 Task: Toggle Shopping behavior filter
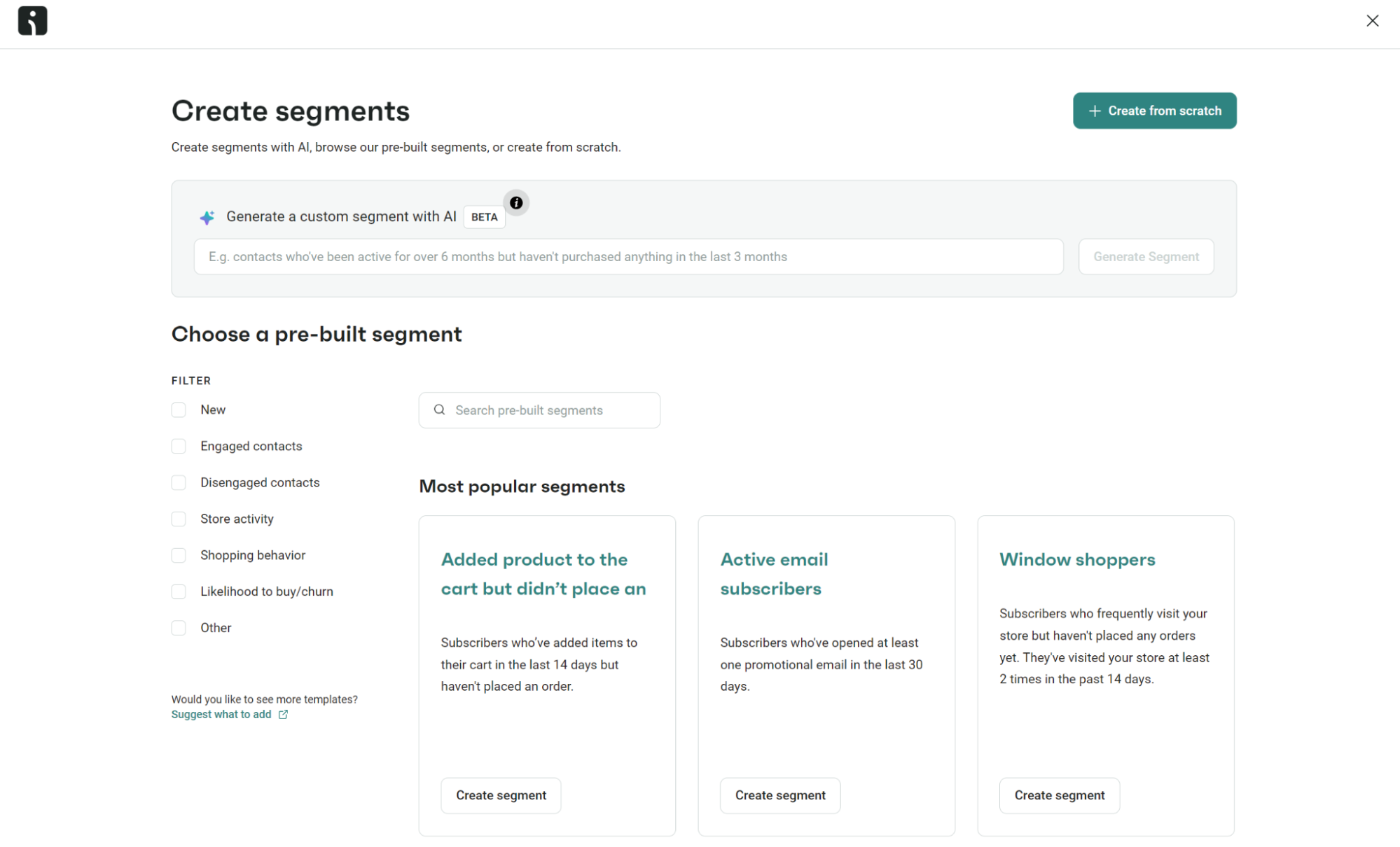coord(179,556)
